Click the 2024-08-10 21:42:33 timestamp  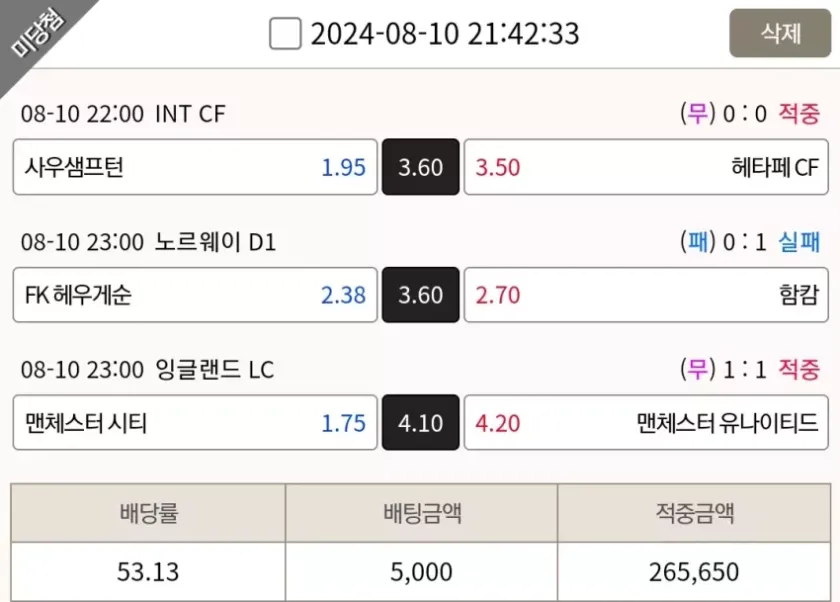[x=445, y=34]
